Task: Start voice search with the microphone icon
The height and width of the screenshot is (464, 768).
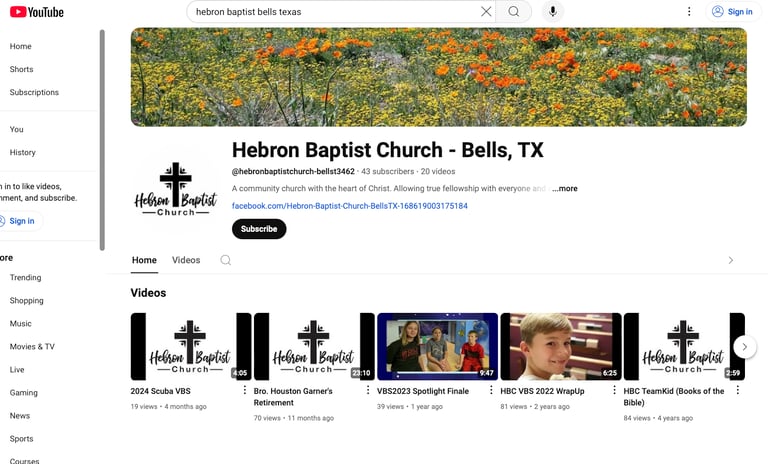Action: (x=552, y=11)
